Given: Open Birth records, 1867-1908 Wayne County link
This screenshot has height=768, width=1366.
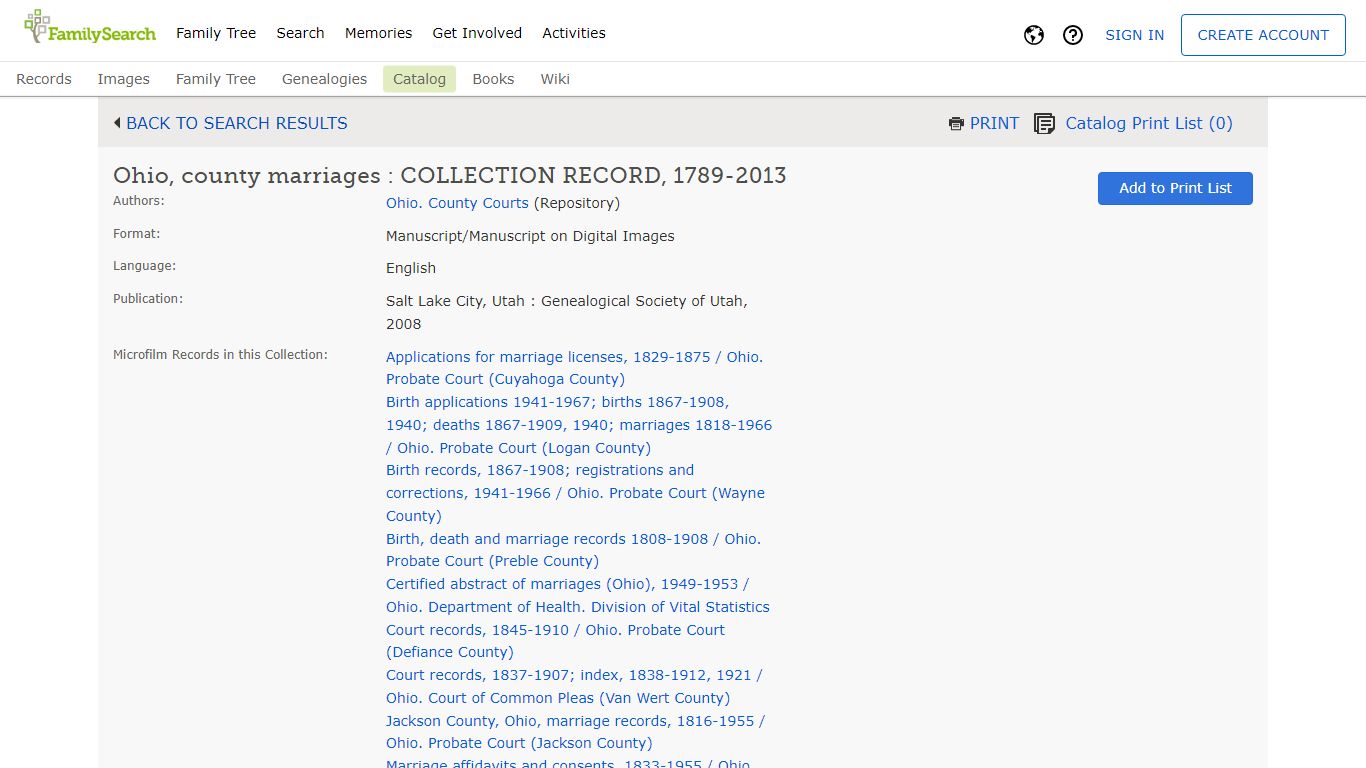Looking at the screenshot, I should (576, 493).
